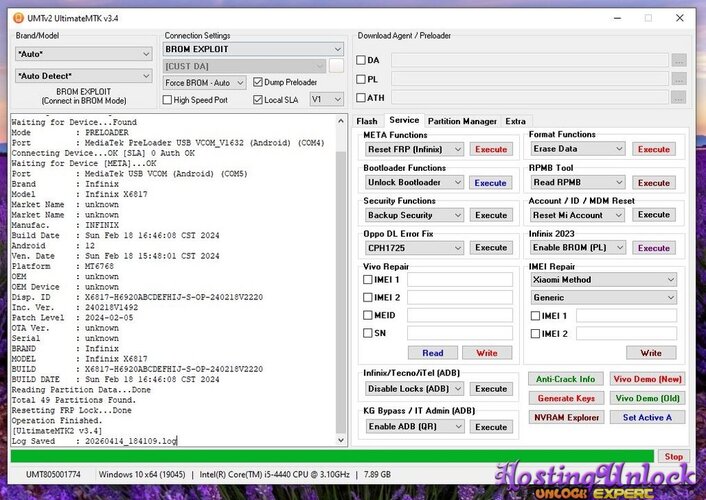Switch to the Flash tab
The width and height of the screenshot is (706, 500).
(x=367, y=121)
